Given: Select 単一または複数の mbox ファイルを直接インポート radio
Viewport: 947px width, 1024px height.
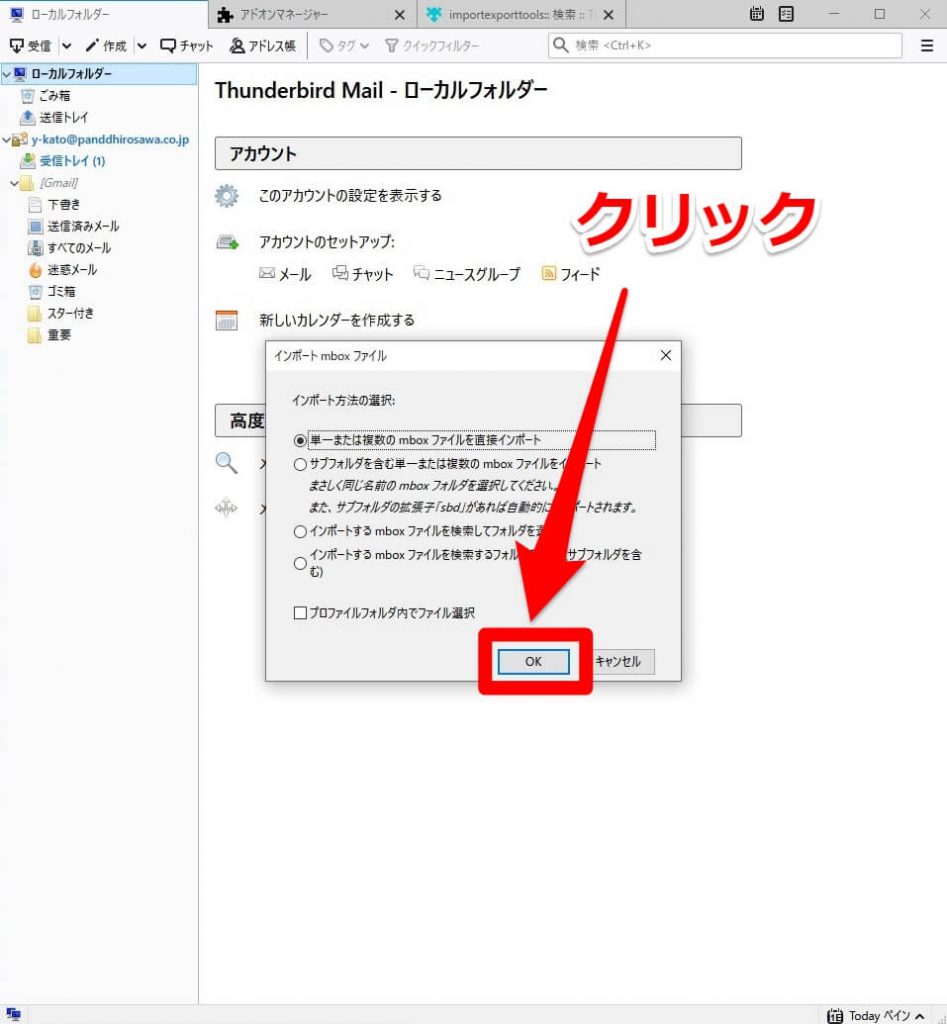Looking at the screenshot, I should [300, 441].
